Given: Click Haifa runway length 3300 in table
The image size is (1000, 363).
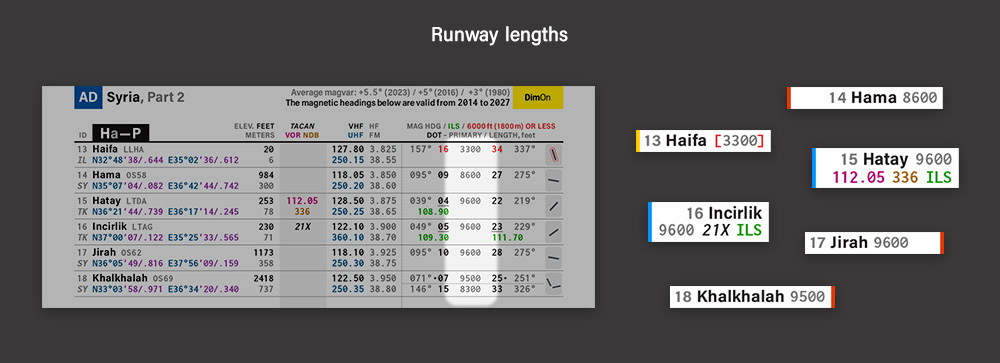Looking at the screenshot, I should pos(471,149).
